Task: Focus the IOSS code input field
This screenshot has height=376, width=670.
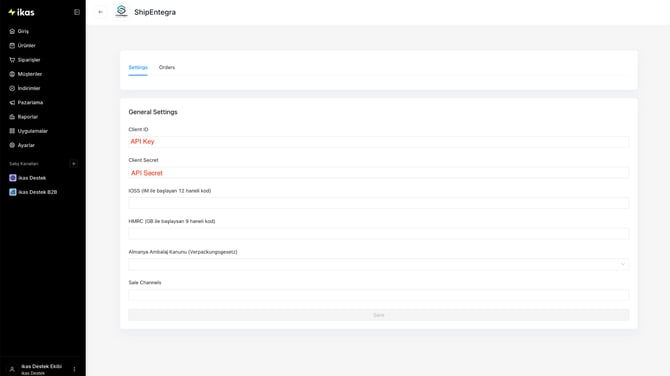Action: click(379, 203)
